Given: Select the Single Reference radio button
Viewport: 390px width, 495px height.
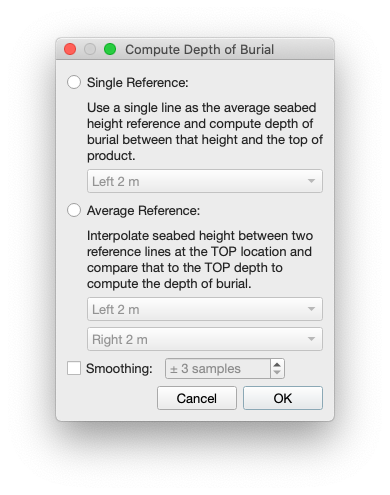Looking at the screenshot, I should tap(74, 82).
